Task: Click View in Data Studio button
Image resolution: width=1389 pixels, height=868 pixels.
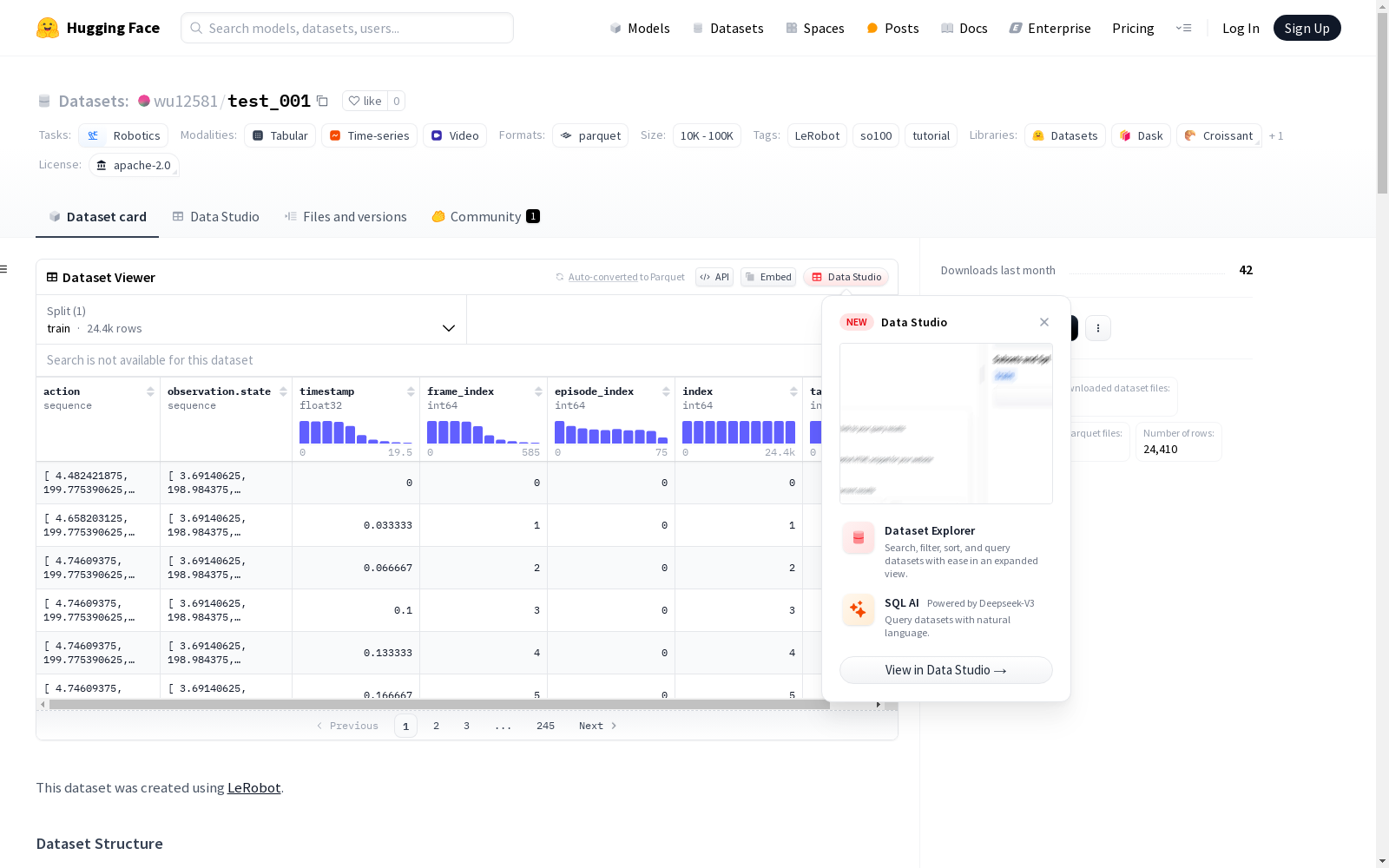Action: pyautogui.click(x=946, y=670)
